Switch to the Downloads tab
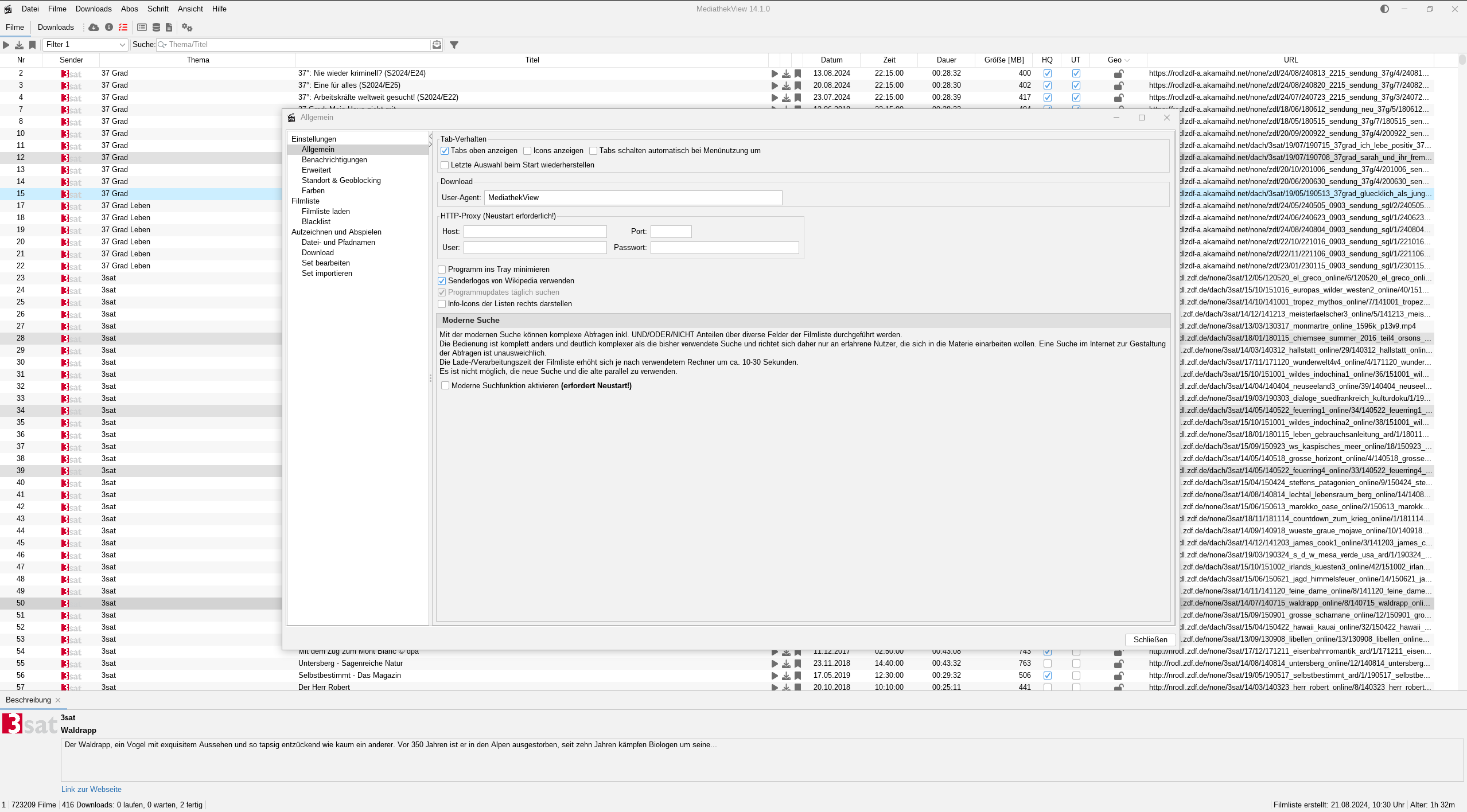 point(56,28)
